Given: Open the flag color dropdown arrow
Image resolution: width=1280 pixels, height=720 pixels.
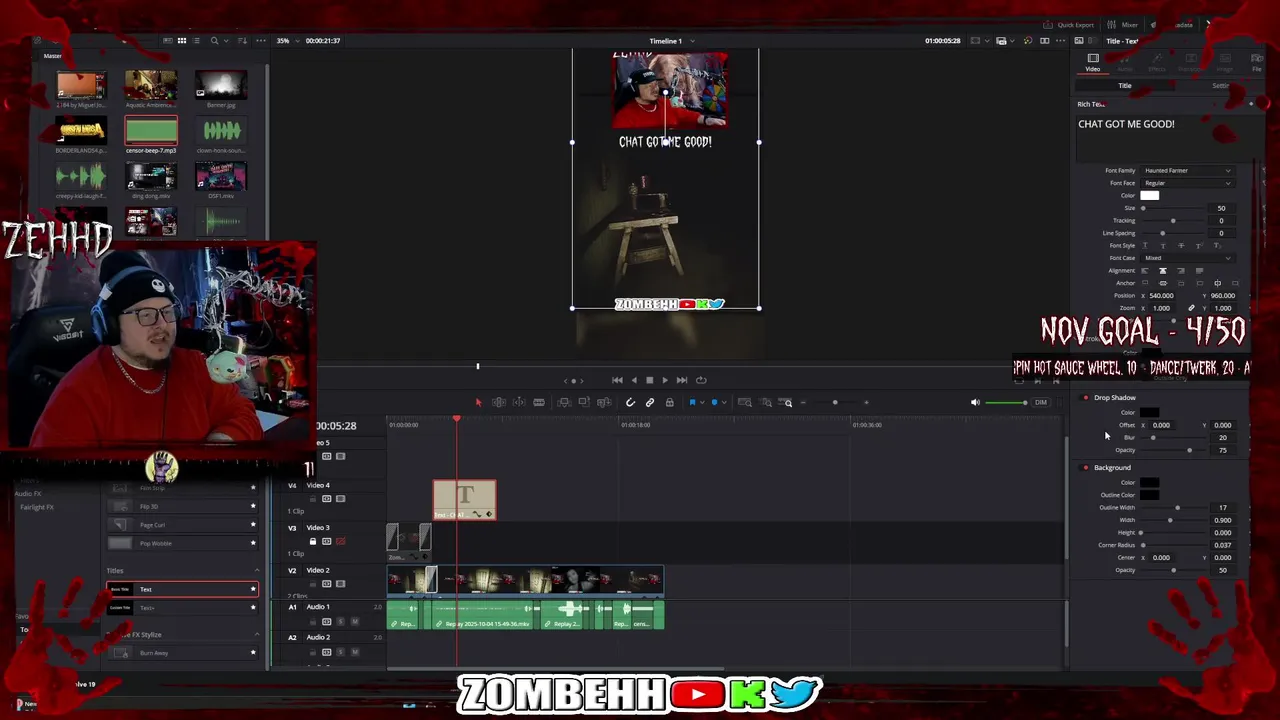Looking at the screenshot, I should tap(702, 402).
